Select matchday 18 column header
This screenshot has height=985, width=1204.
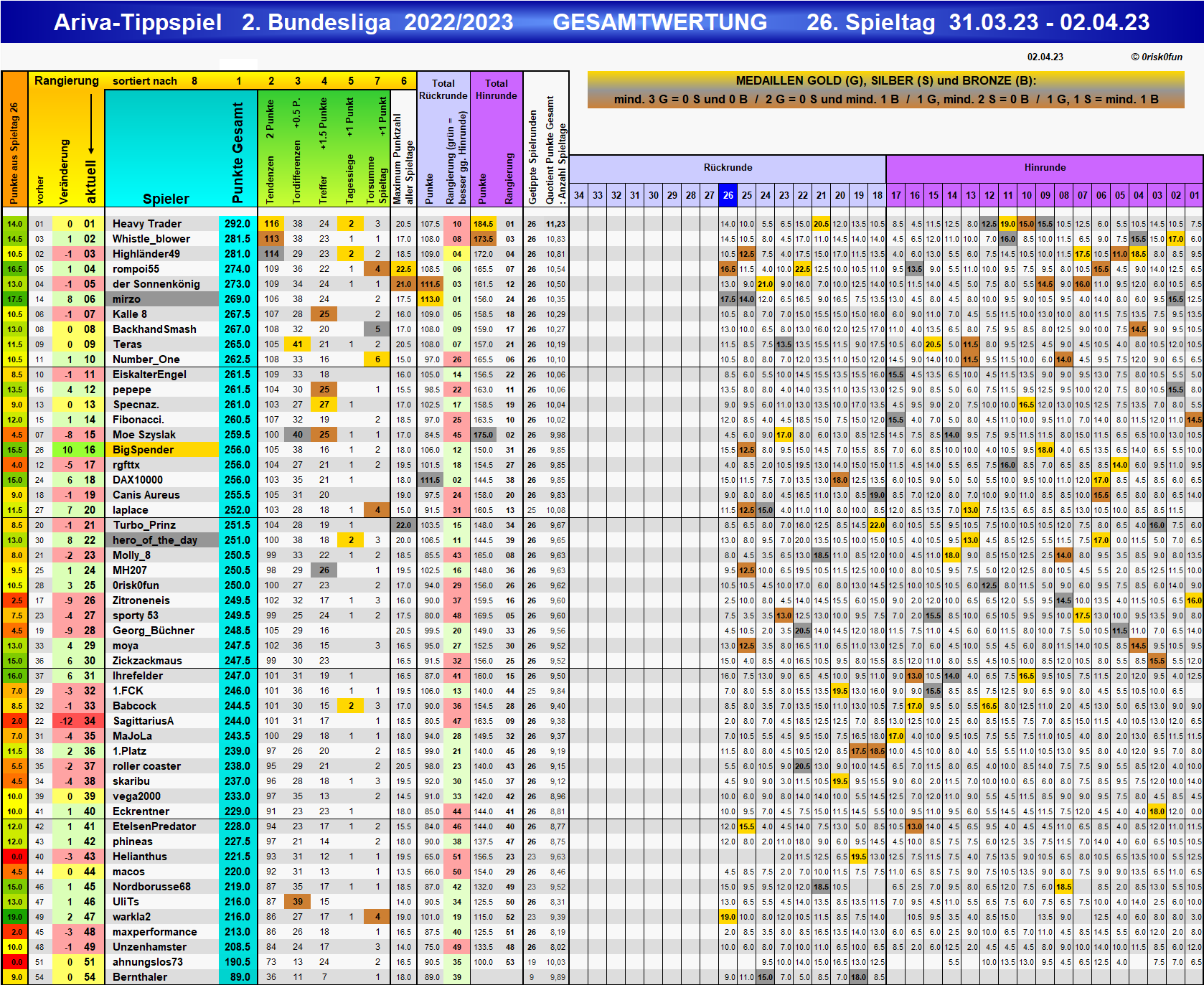pyautogui.click(x=878, y=195)
